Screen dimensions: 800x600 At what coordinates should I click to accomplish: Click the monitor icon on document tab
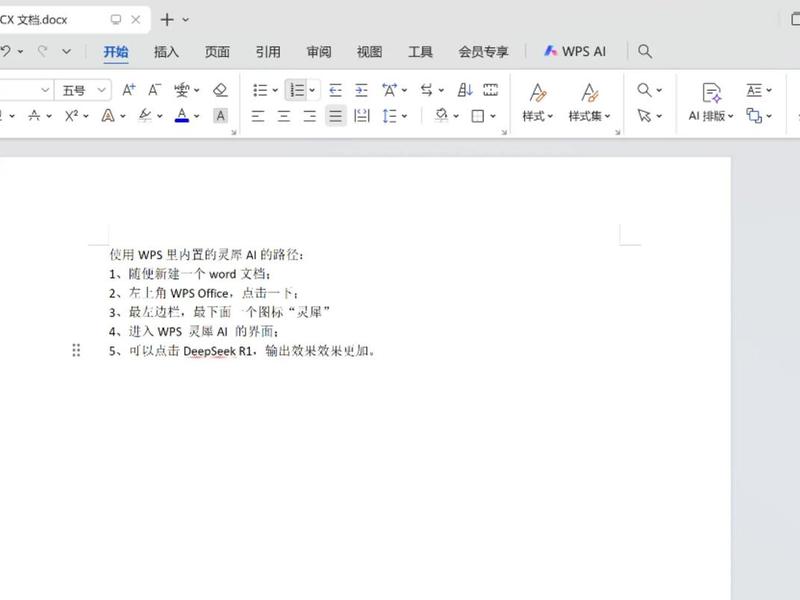coord(116,19)
